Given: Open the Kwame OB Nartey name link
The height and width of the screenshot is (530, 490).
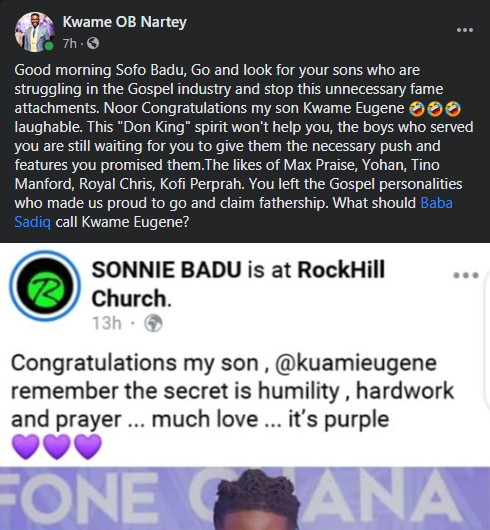Looking at the screenshot, I should [x=124, y=22].
